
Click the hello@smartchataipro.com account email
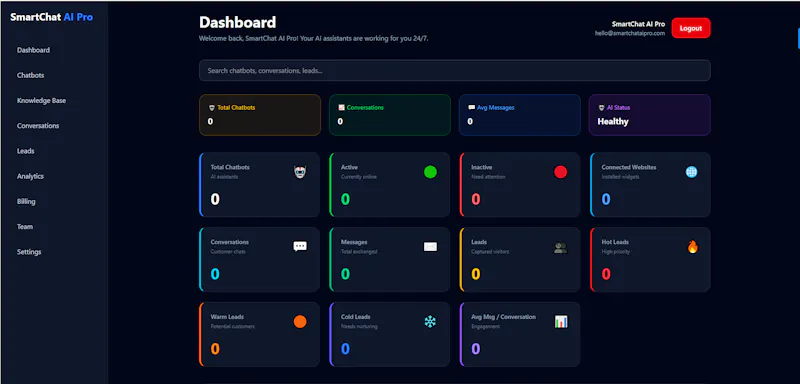click(630, 33)
